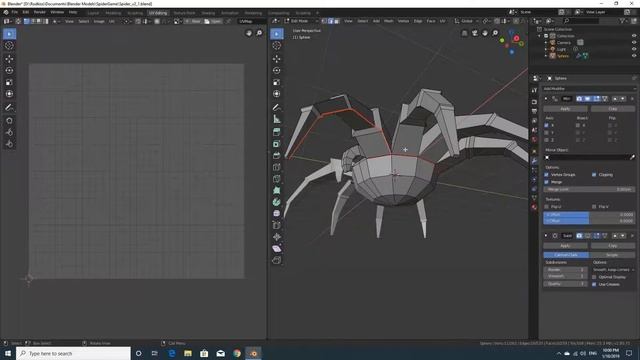
Task: Select the Grab tool in UV editor
Action: click(x=9, y=121)
